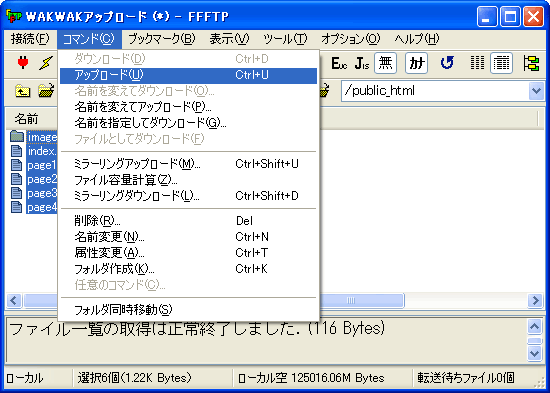Toggle no kanji conversion (無) button
This screenshot has width=550, height=393.
point(385,63)
